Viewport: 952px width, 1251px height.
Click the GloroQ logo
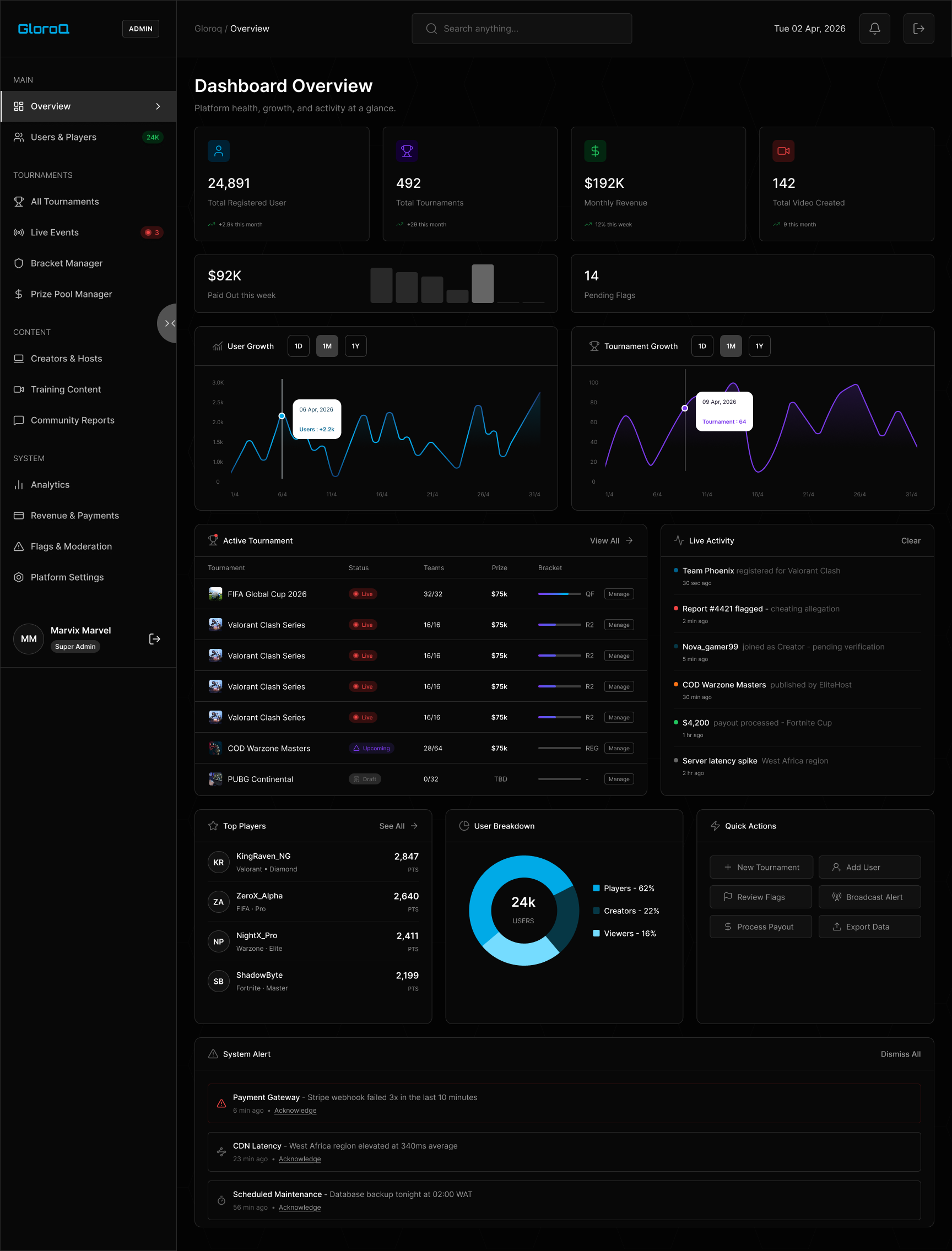[x=44, y=28]
